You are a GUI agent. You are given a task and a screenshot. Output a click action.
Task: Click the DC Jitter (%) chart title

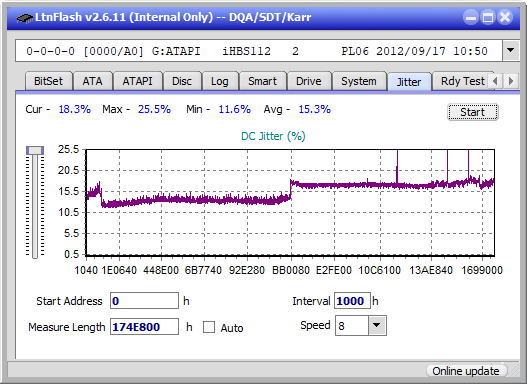(273, 136)
